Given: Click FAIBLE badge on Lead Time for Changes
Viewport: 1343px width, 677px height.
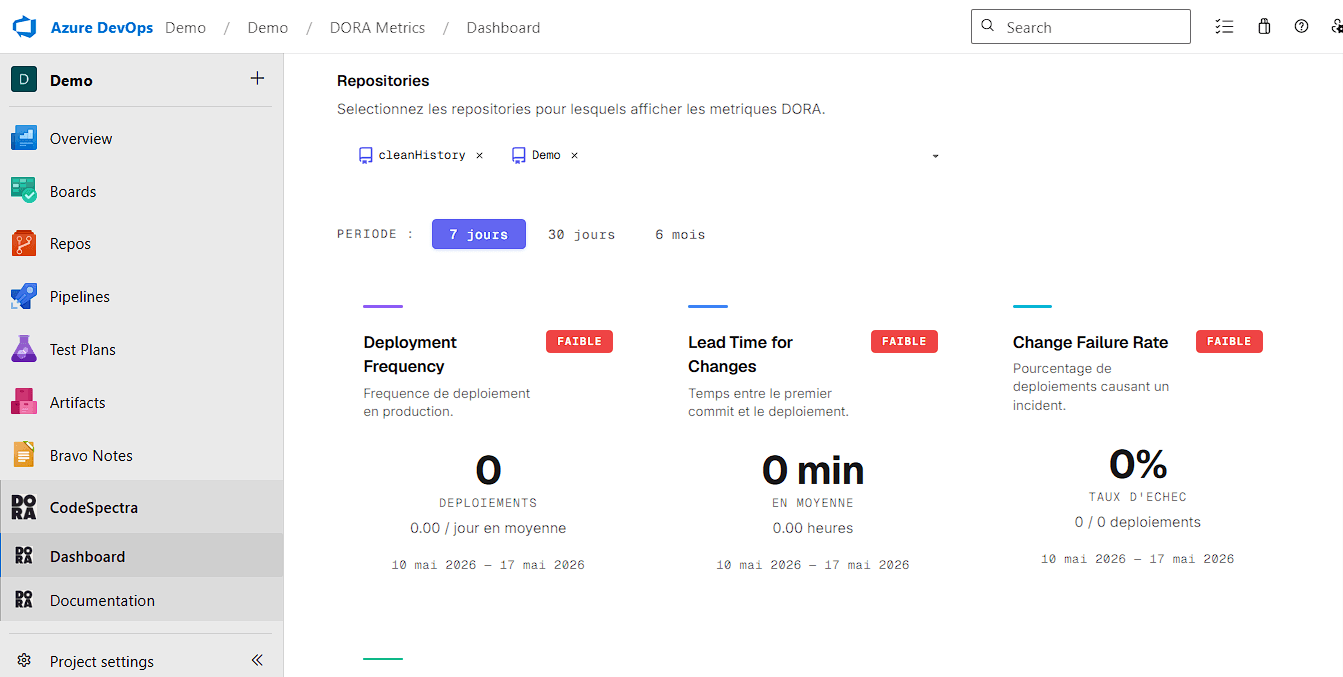Looking at the screenshot, I should tap(904, 341).
